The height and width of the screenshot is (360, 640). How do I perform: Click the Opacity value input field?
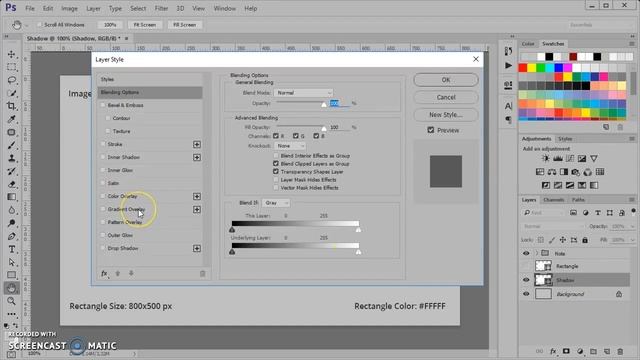(x=340, y=104)
